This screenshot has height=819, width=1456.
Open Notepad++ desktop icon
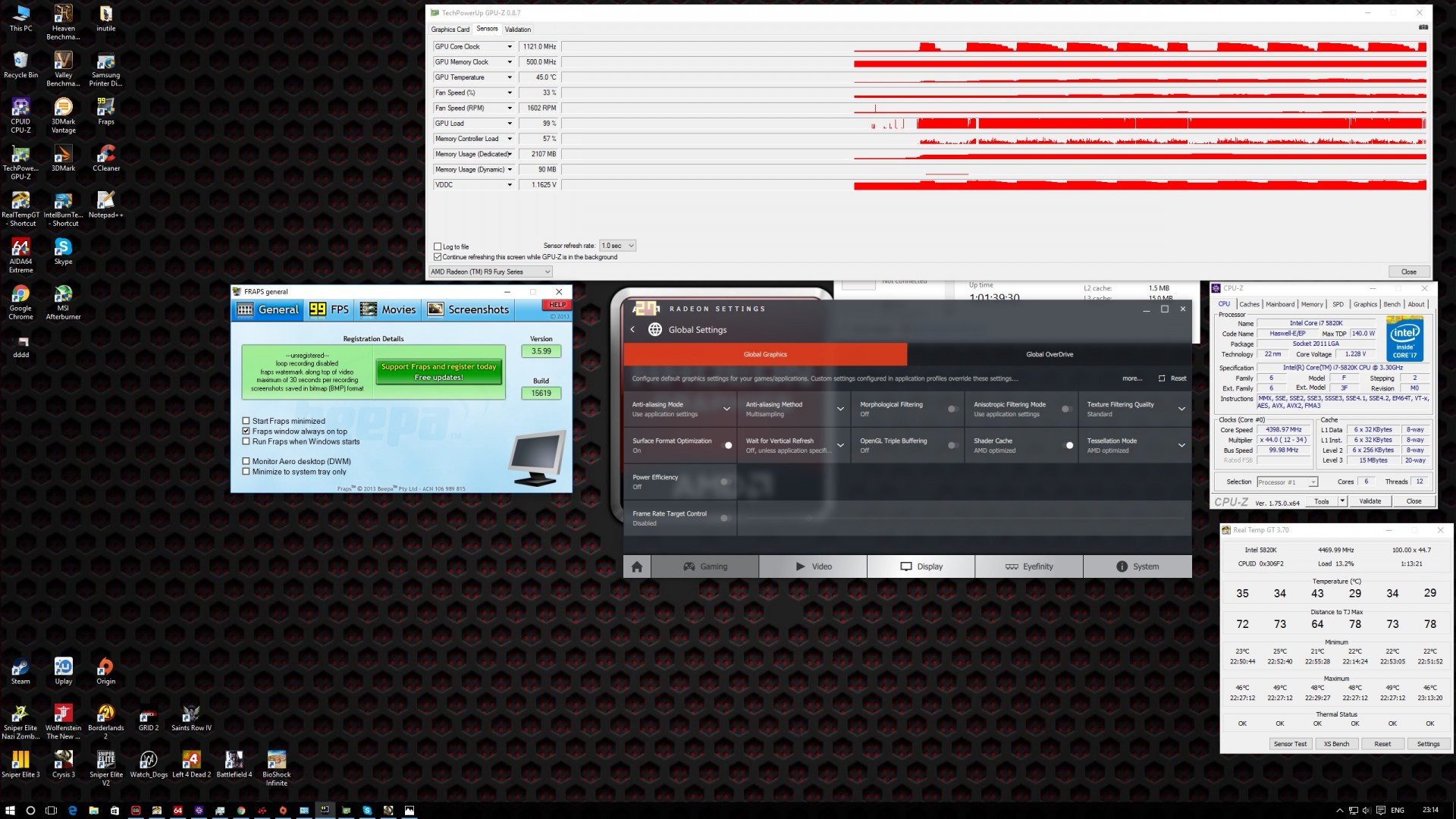[105, 205]
